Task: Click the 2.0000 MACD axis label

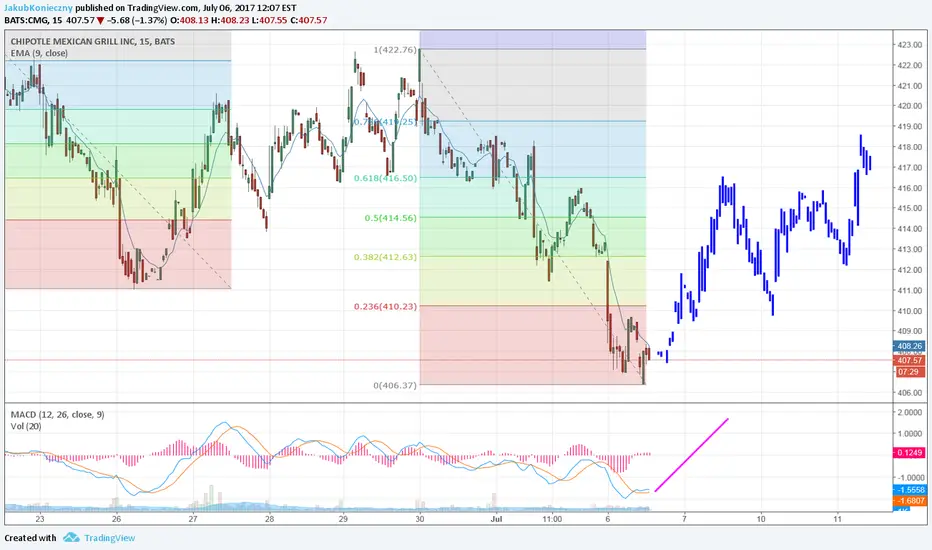Action: coord(909,413)
